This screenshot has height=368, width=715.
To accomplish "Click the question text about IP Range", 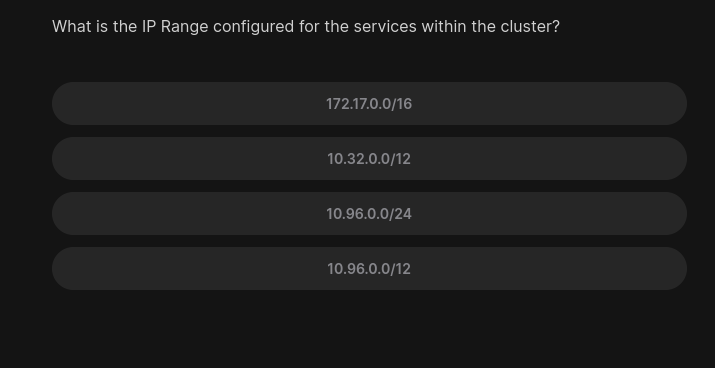I will (x=306, y=26).
